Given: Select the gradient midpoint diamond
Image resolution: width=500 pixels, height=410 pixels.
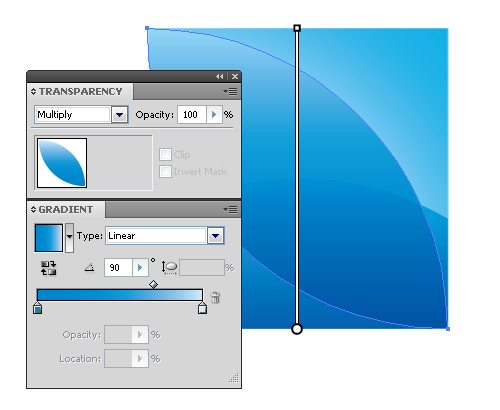Looking at the screenshot, I should (153, 284).
